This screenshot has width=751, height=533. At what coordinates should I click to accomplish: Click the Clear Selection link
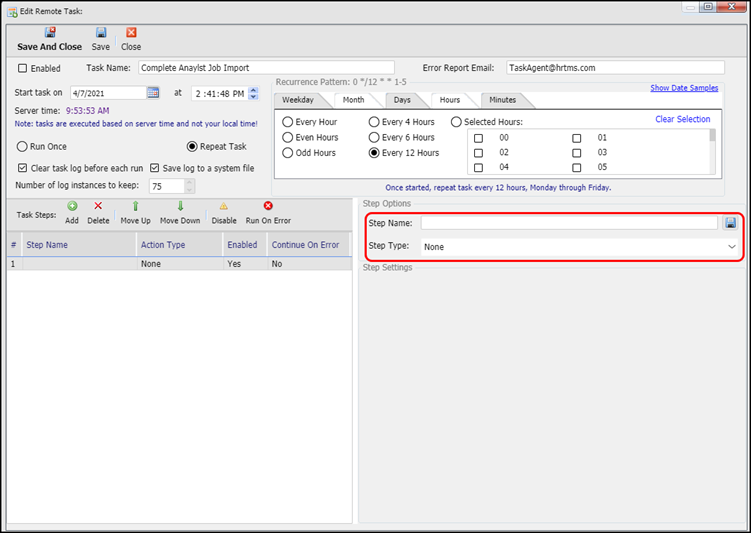(x=683, y=119)
